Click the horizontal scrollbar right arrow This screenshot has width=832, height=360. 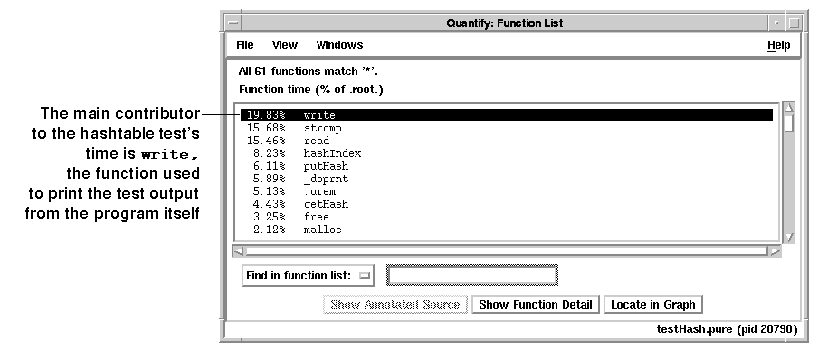(x=775, y=251)
